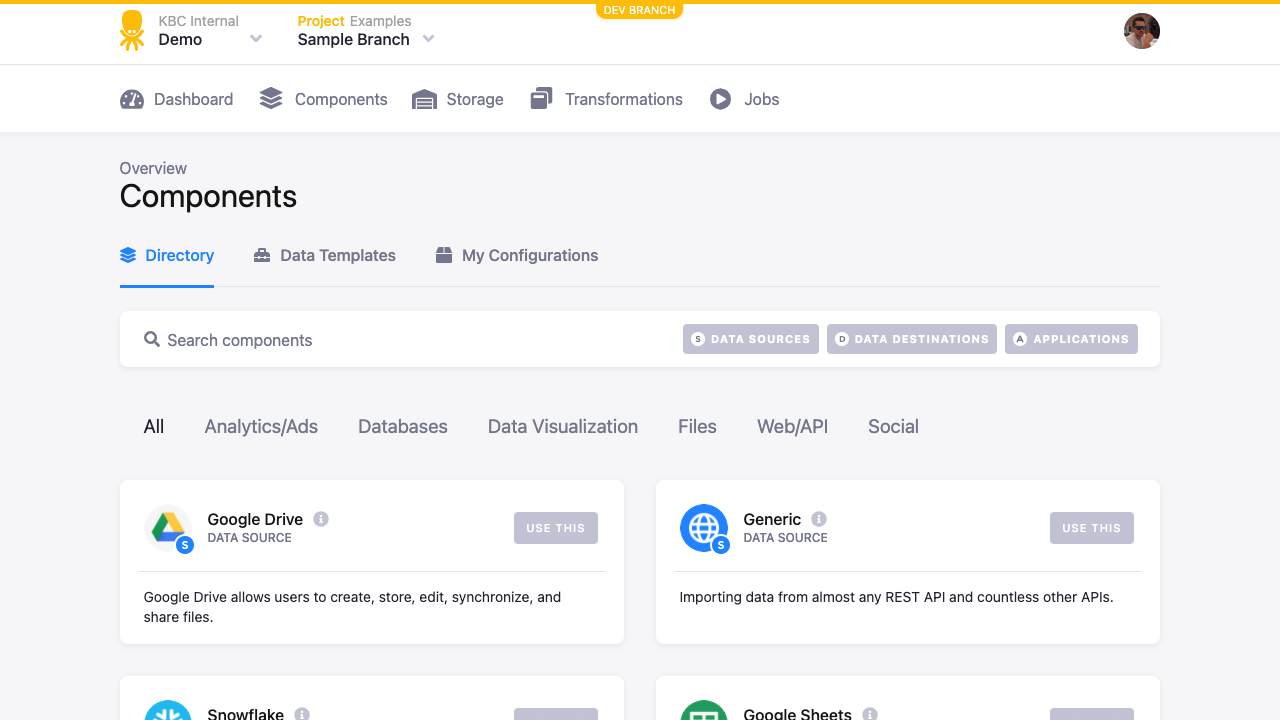
Task: Open the Generic component title
Action: tap(772, 519)
